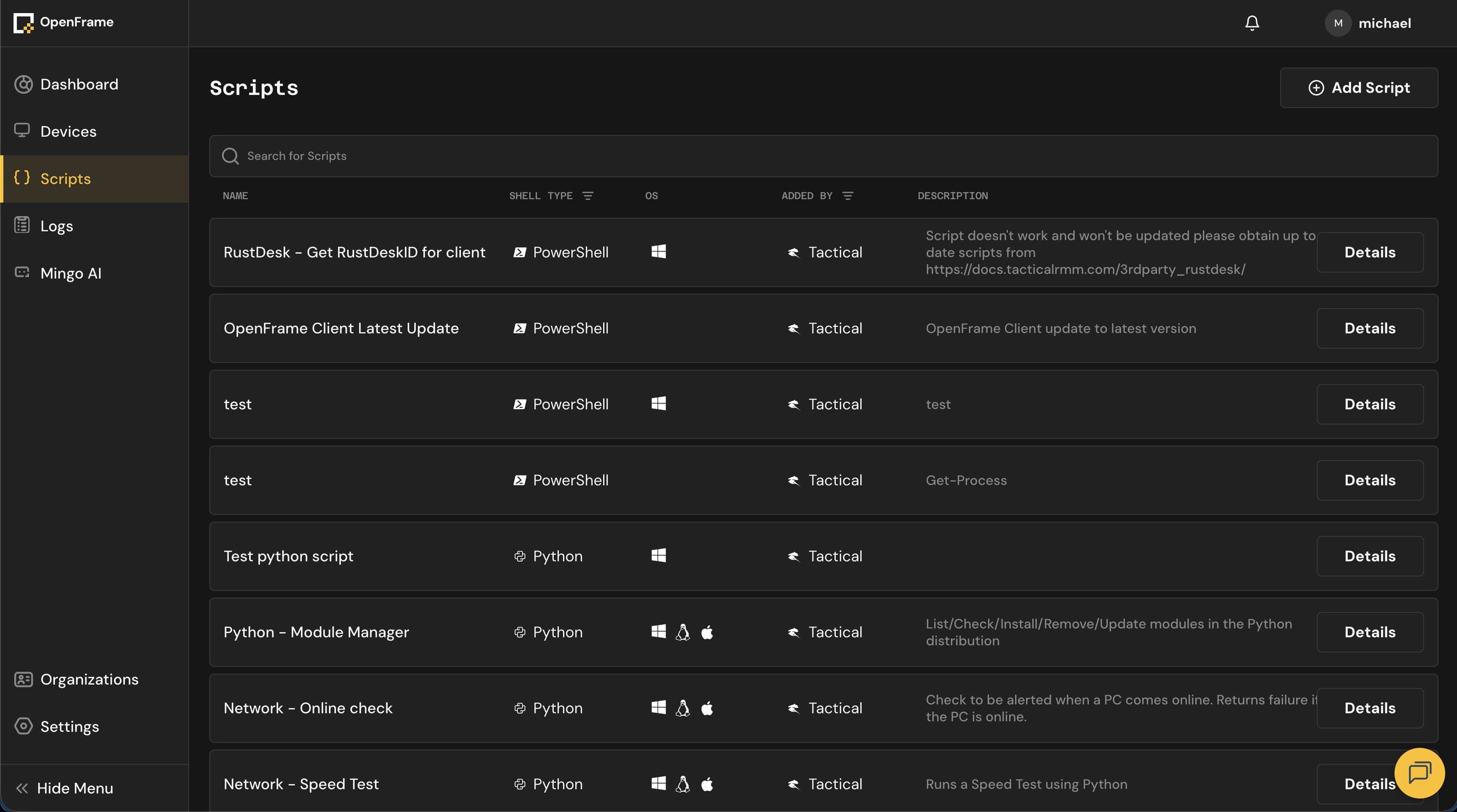Select the 'Network - Speed Test' name
This screenshot has width=1457, height=812.
(301, 784)
